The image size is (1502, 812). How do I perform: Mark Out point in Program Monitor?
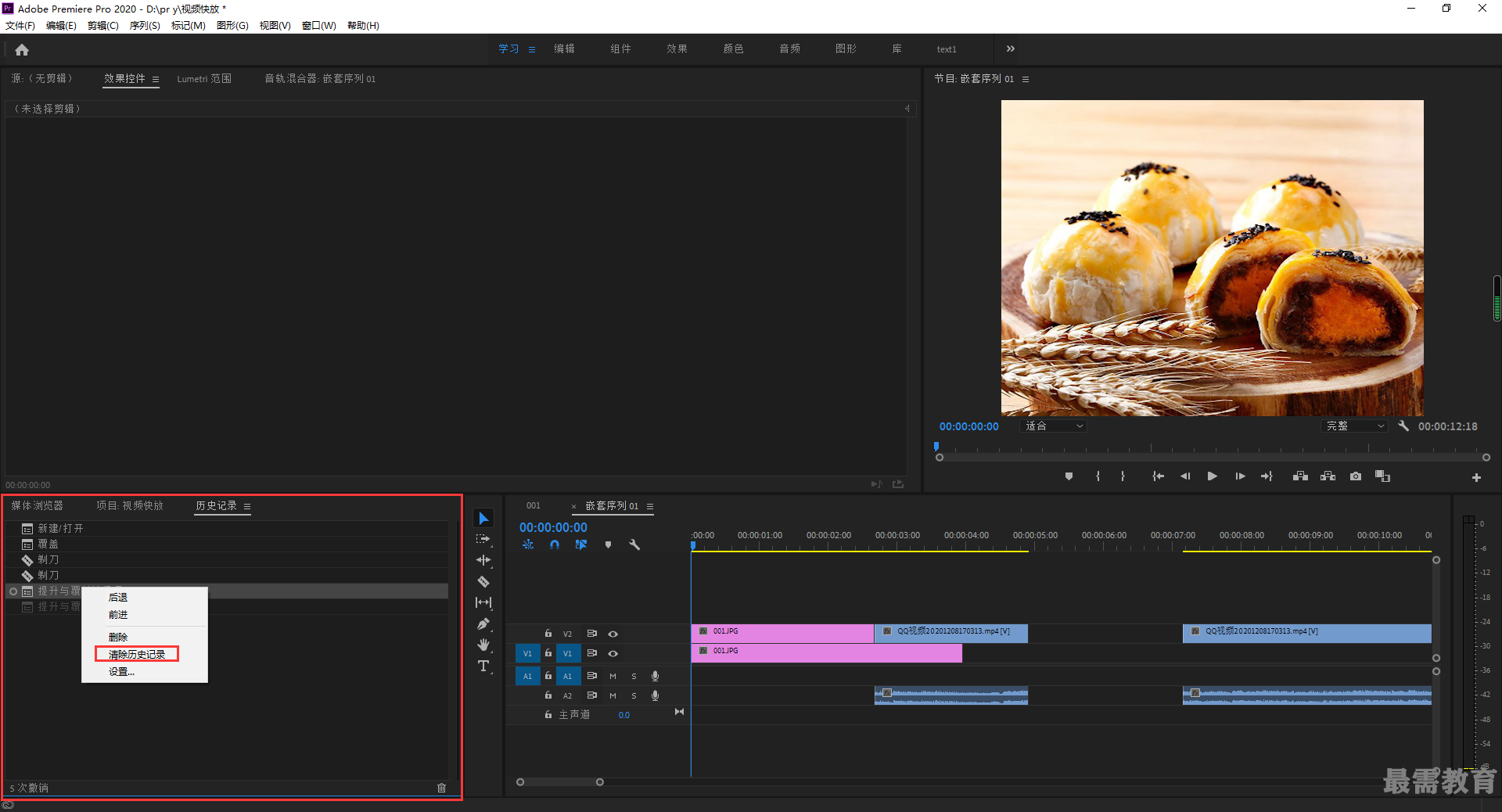click(x=1123, y=476)
